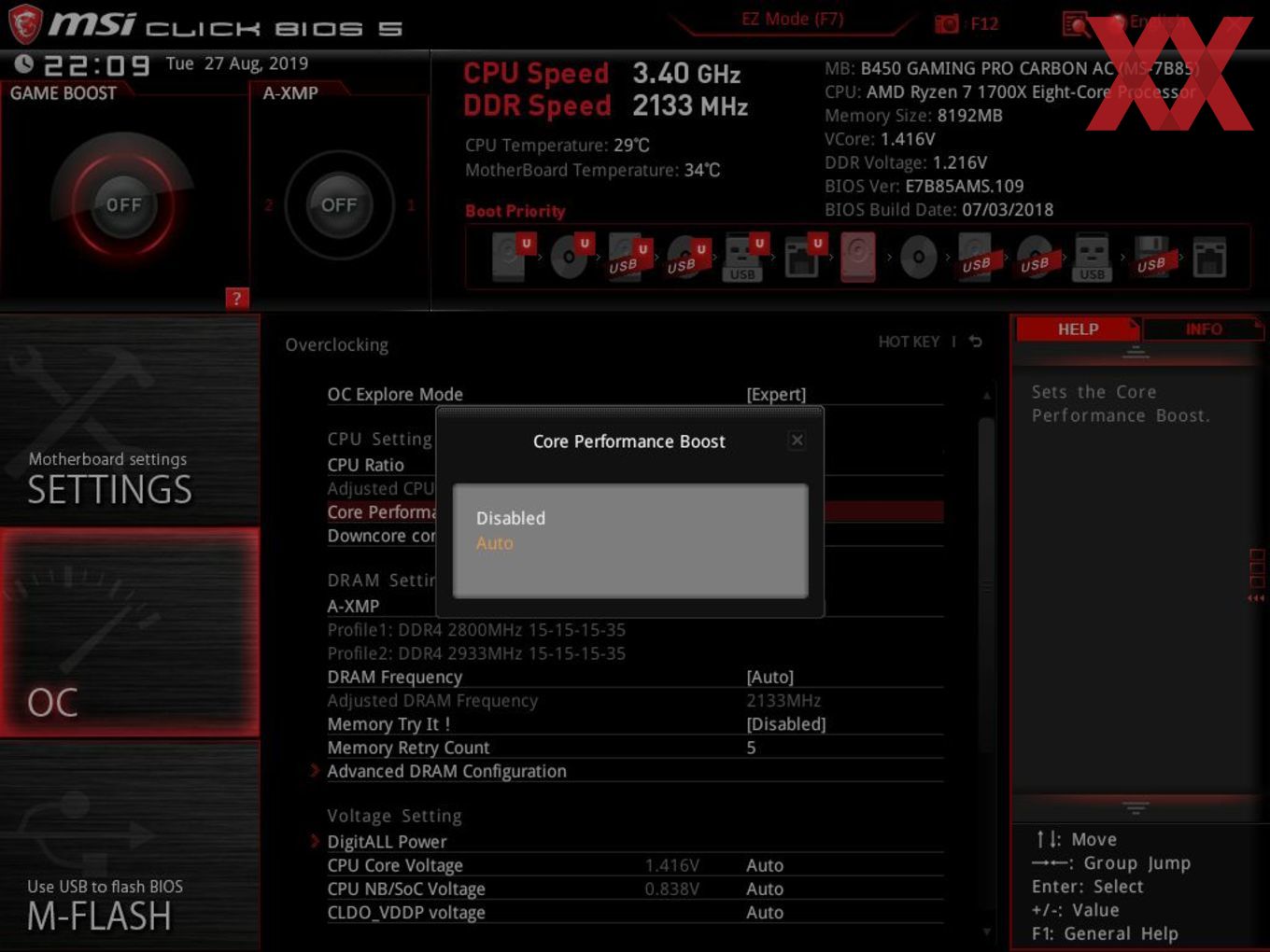1270x952 pixels.
Task: Open the OC overclocking section
Action: pos(130,632)
